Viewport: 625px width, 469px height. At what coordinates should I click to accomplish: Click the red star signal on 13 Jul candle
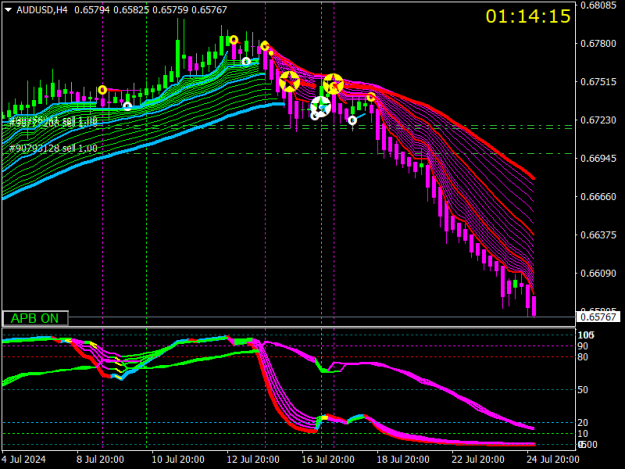coord(289,82)
